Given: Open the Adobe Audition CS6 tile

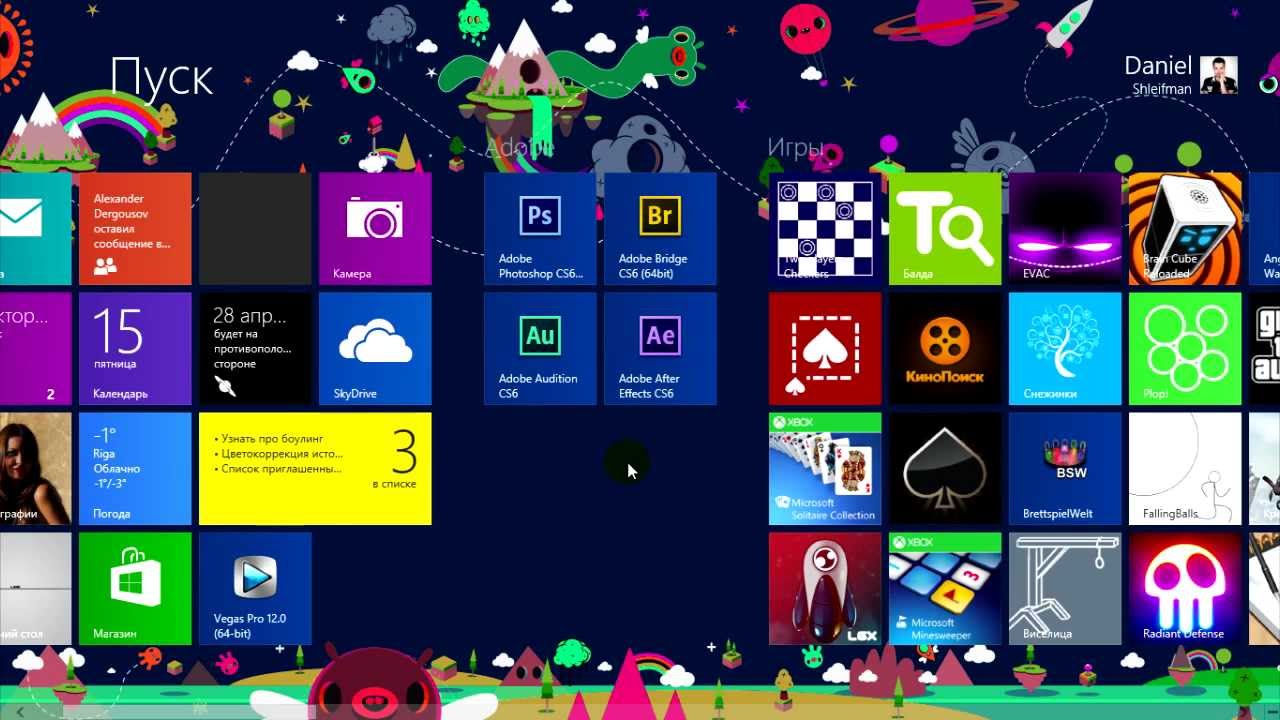Looking at the screenshot, I should pyautogui.click(x=540, y=349).
